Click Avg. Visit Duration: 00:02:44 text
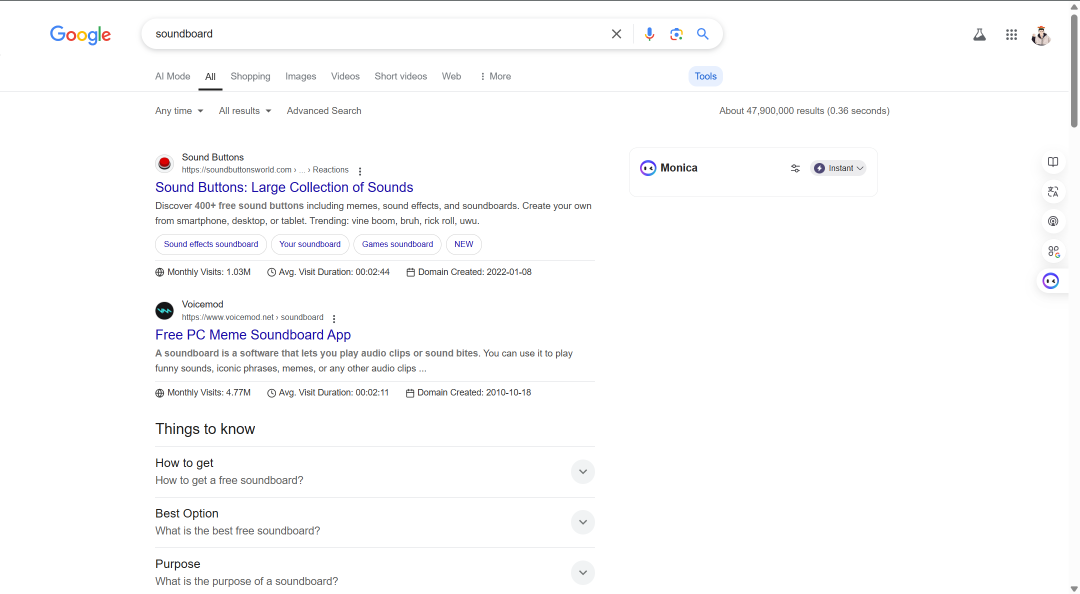Image resolution: width=1080 pixels, height=594 pixels. (x=329, y=272)
